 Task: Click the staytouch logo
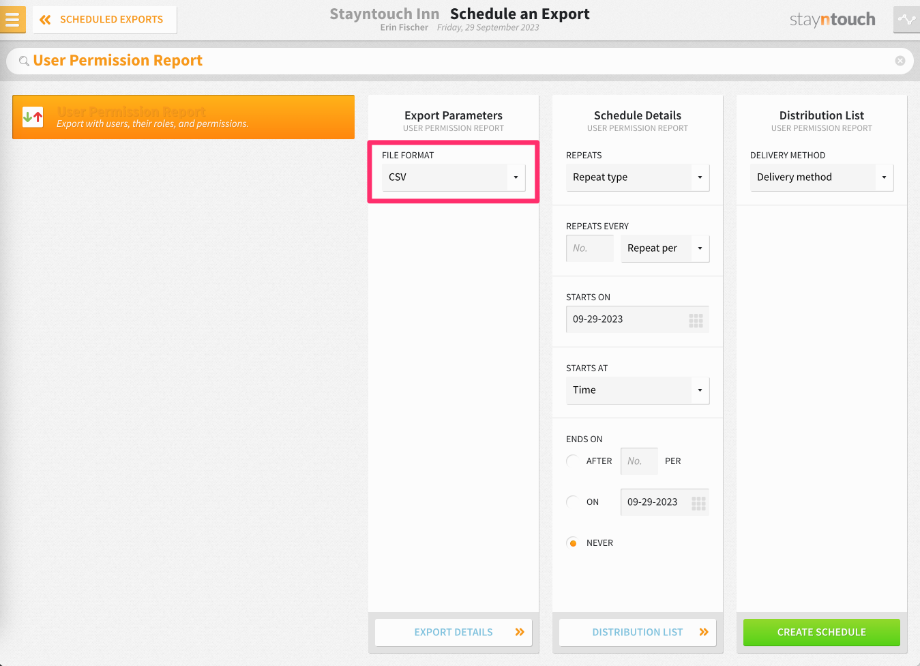(x=832, y=19)
